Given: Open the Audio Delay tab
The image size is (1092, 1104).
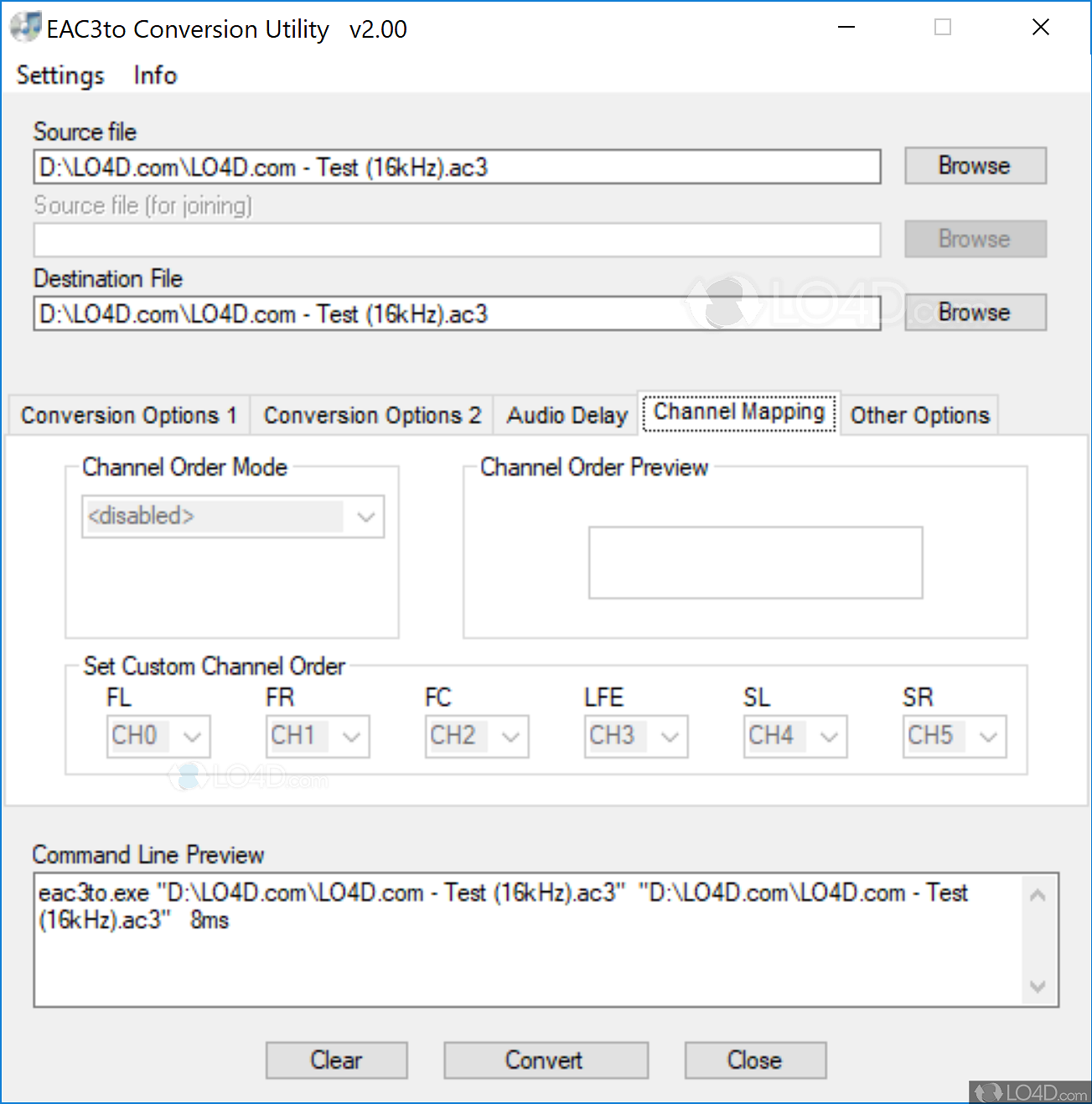Looking at the screenshot, I should pyautogui.click(x=567, y=415).
